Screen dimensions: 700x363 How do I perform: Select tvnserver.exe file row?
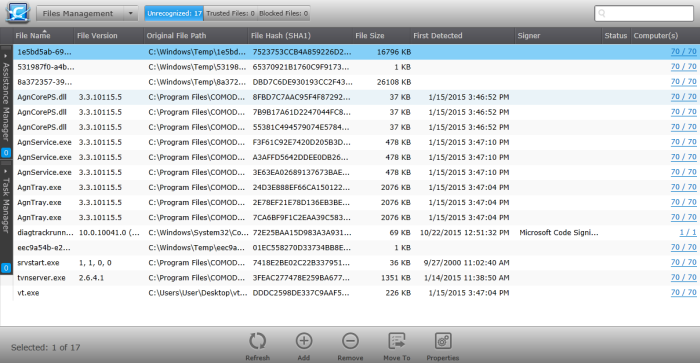point(356,278)
